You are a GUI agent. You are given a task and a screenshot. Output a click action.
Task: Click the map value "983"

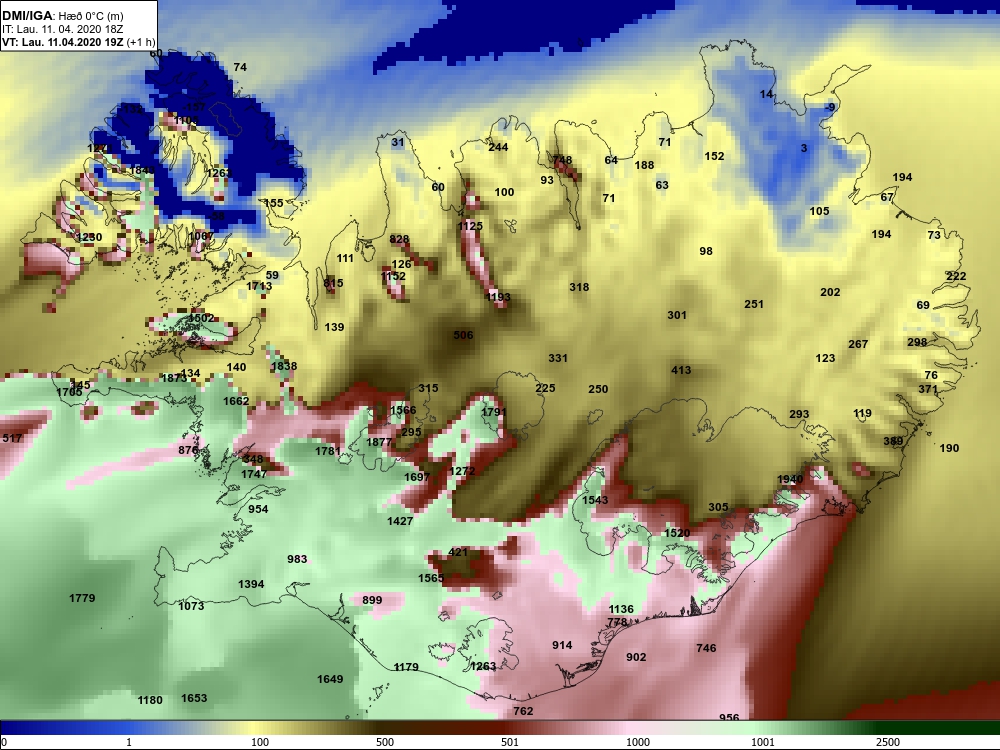(297, 559)
